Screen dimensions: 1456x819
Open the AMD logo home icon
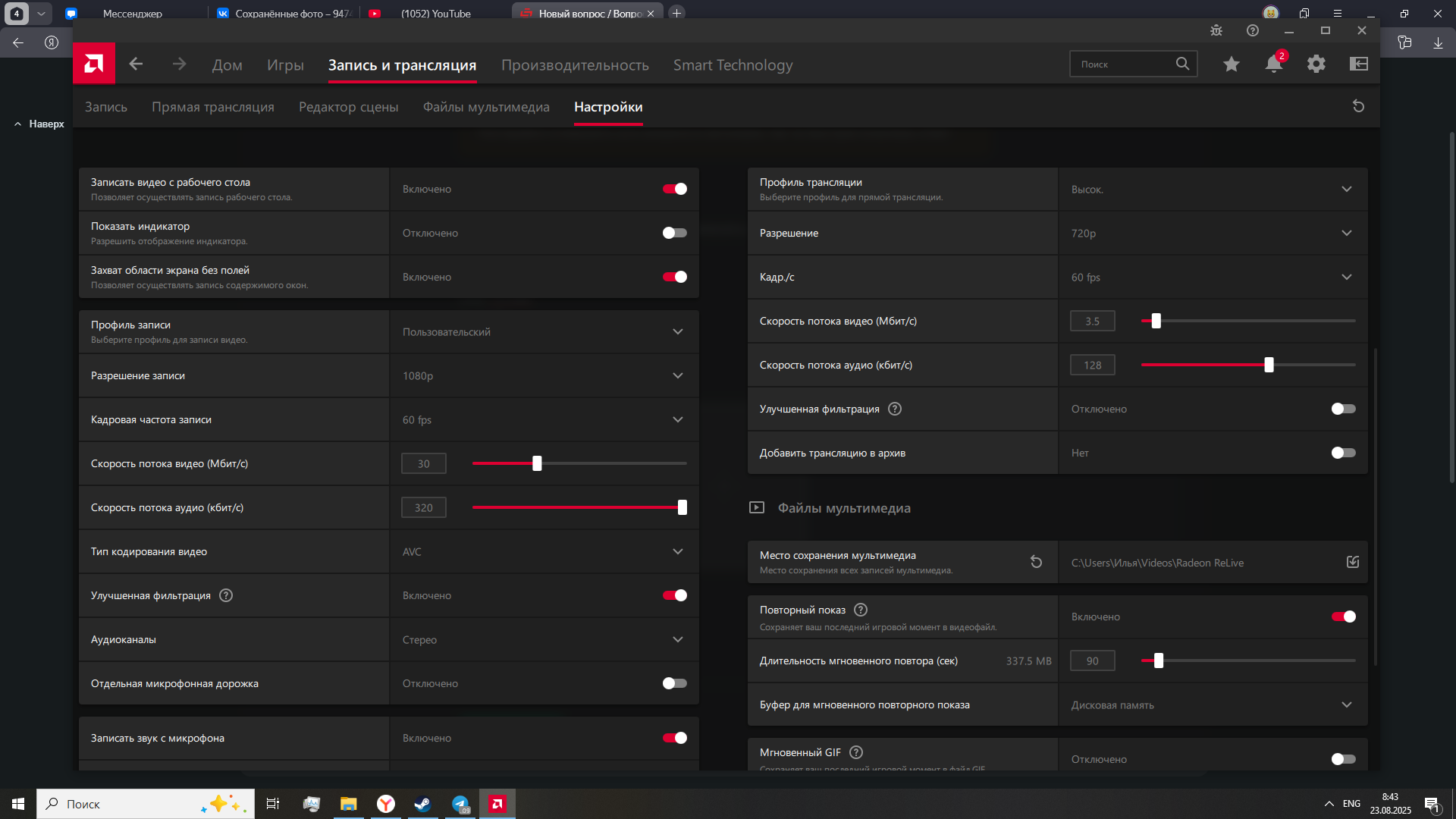click(94, 64)
